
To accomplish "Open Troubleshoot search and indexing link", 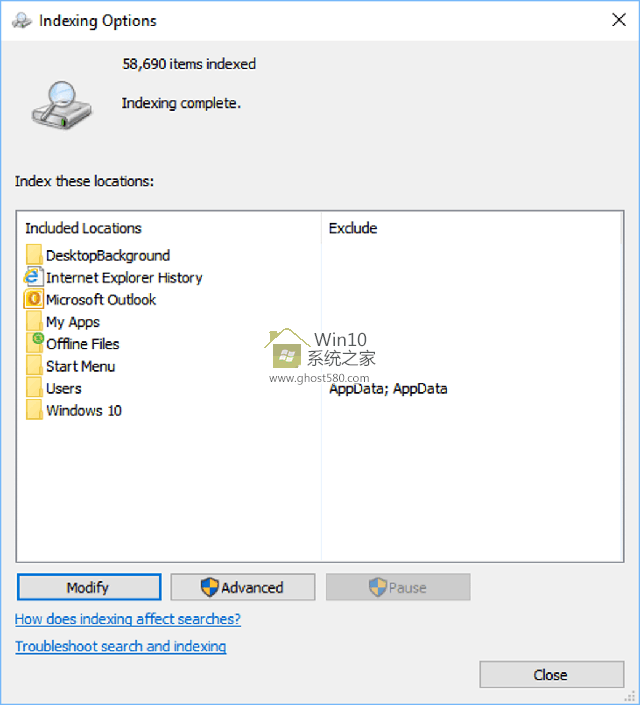I will 121,646.
